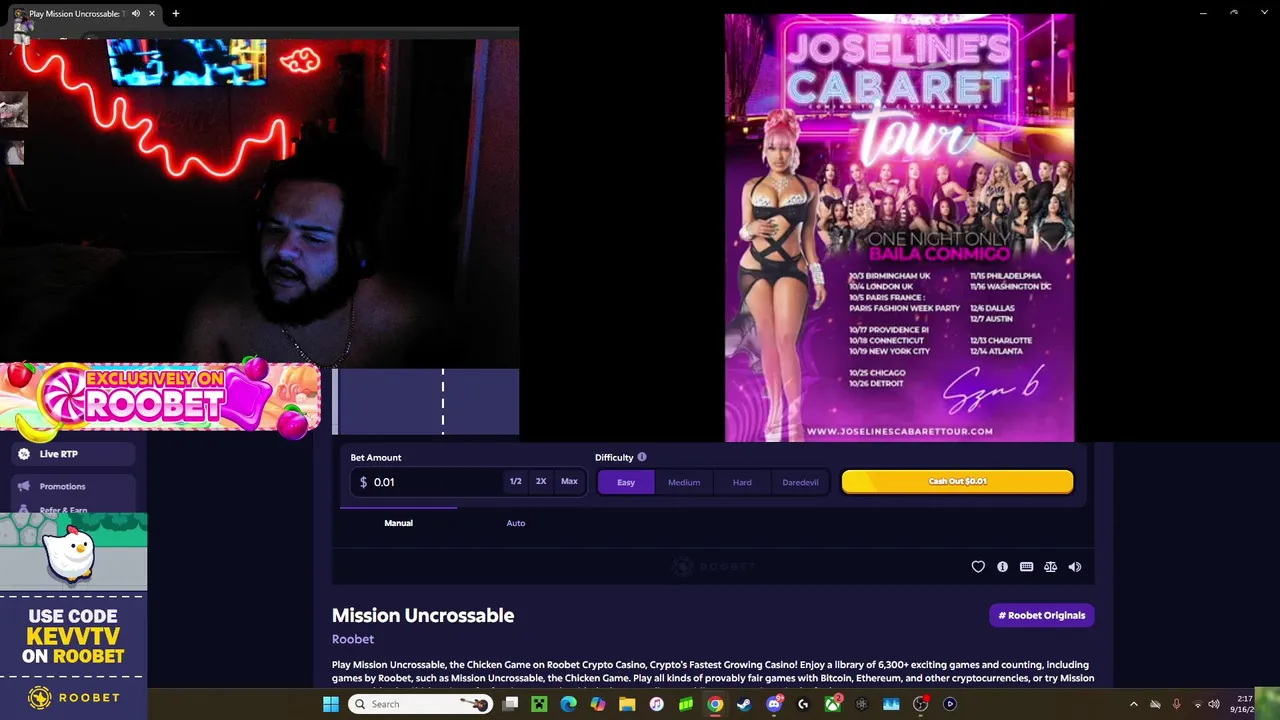Launch Minecraft from the taskbar
The width and height of the screenshot is (1280, 720).
[x=539, y=704]
